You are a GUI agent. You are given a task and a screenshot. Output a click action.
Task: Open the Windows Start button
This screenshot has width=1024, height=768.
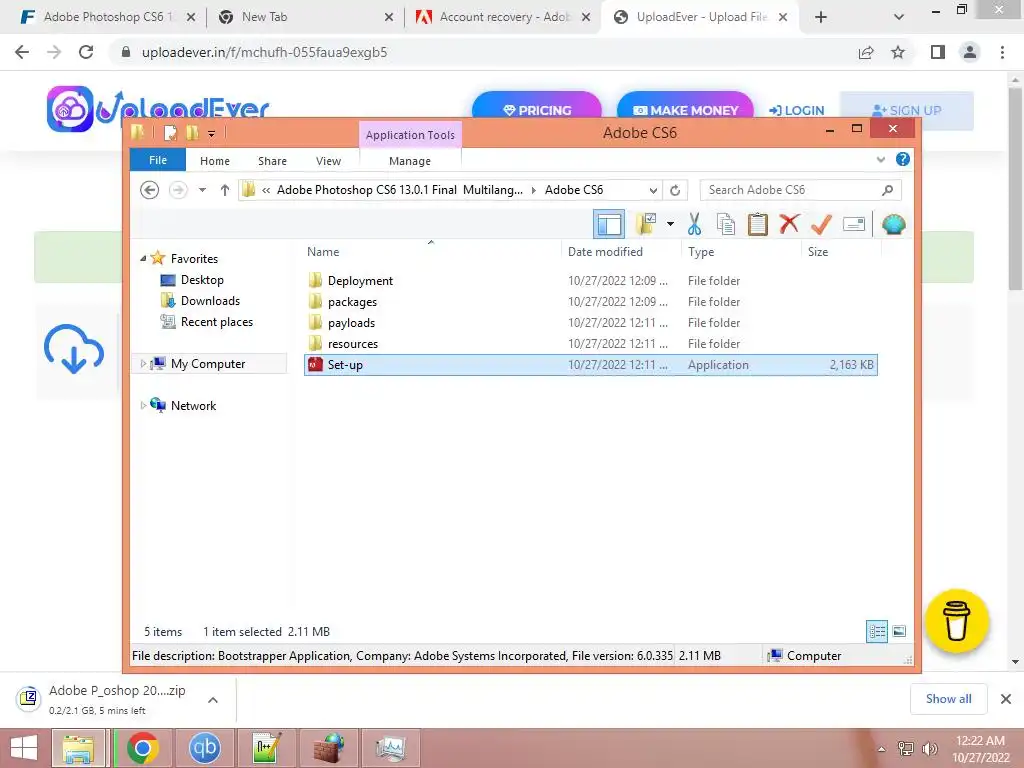pyautogui.click(x=24, y=748)
